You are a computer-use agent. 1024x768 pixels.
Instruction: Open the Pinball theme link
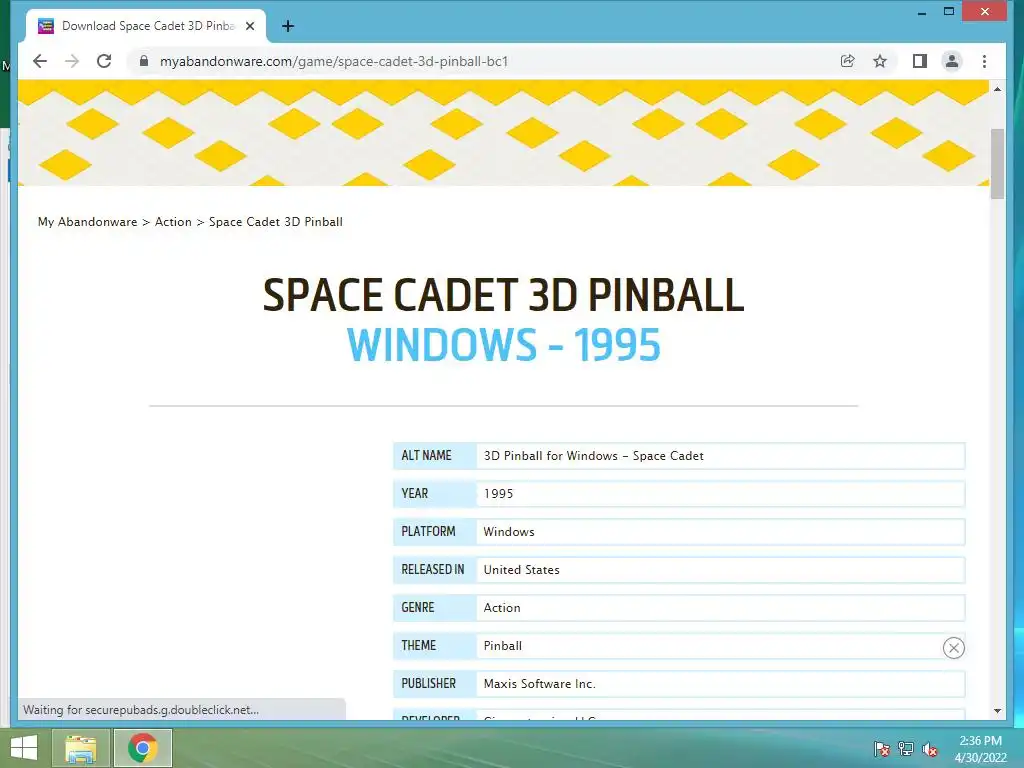[503, 646]
